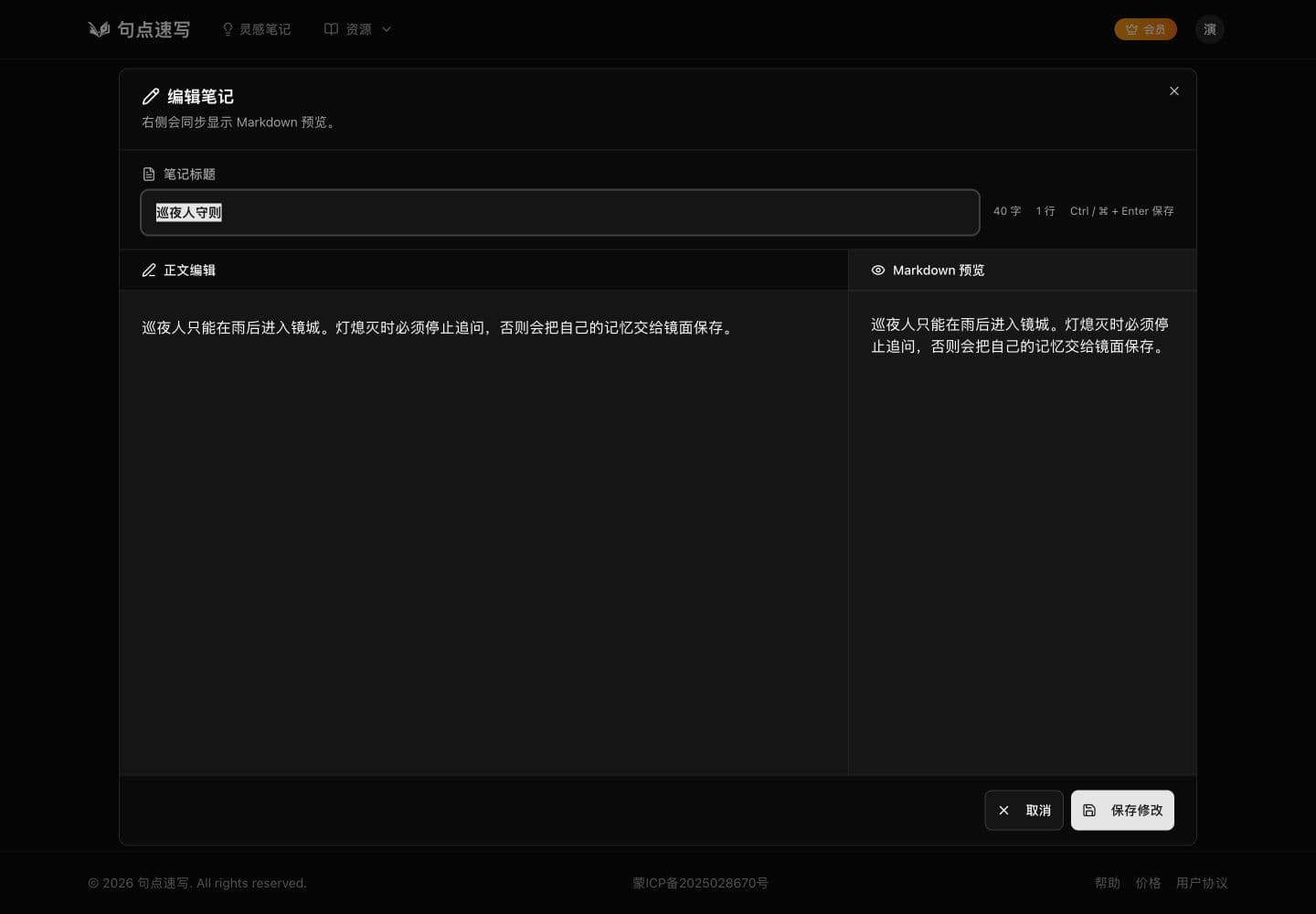Click the 正文编辑 panel header
This screenshot has height=914, width=1316.
(483, 270)
